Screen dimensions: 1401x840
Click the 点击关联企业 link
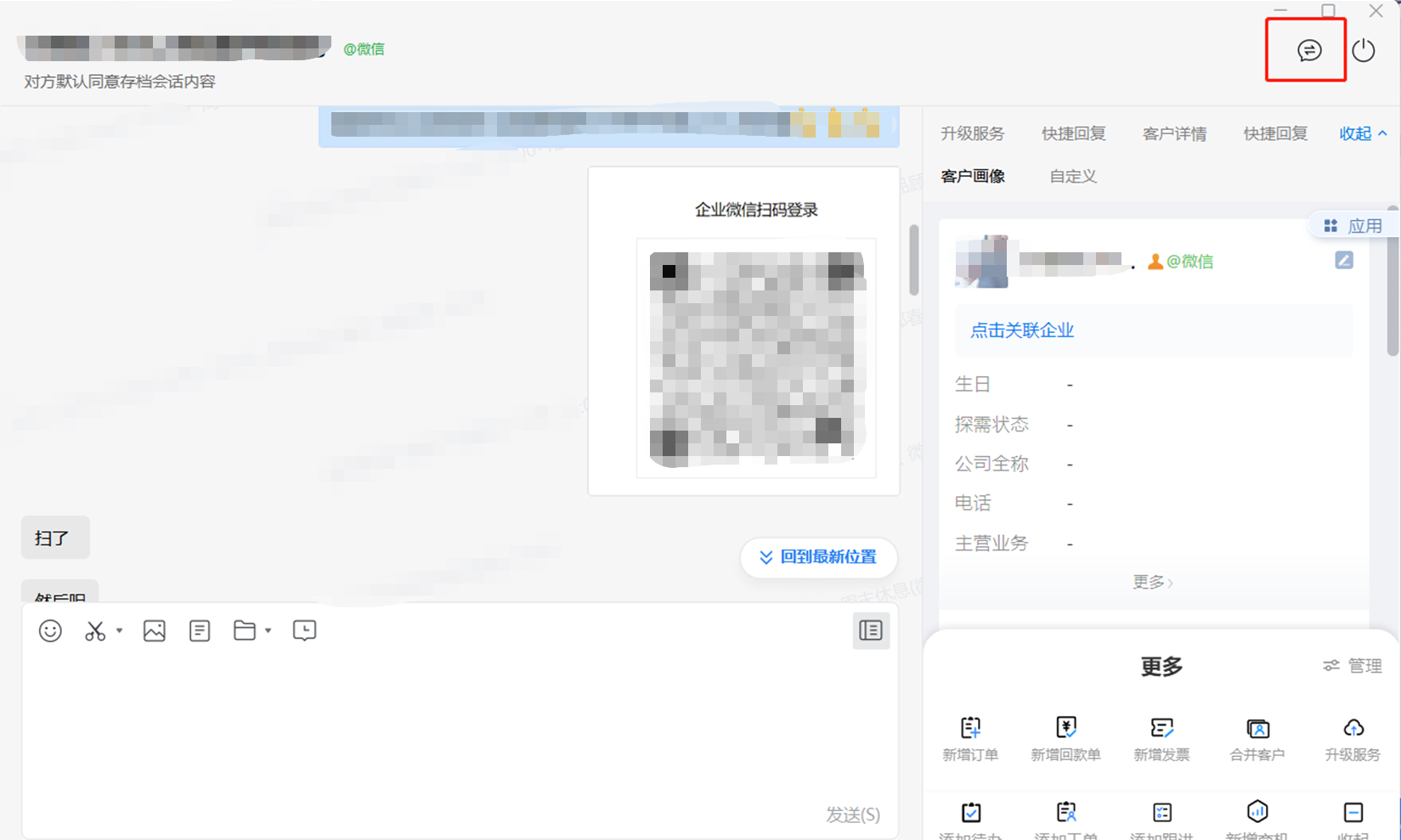click(x=1022, y=330)
